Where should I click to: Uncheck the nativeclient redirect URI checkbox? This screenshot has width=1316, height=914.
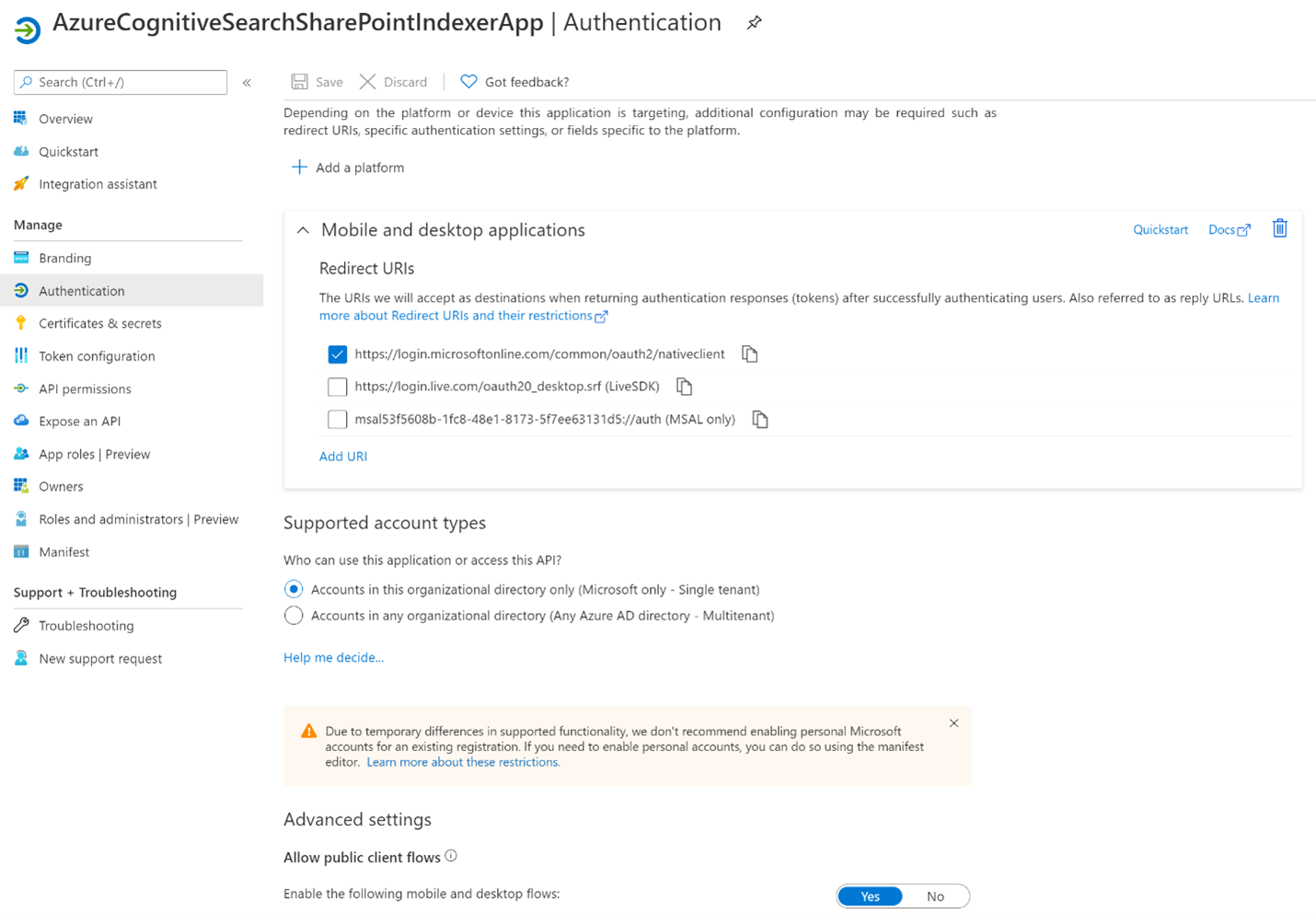click(x=338, y=354)
